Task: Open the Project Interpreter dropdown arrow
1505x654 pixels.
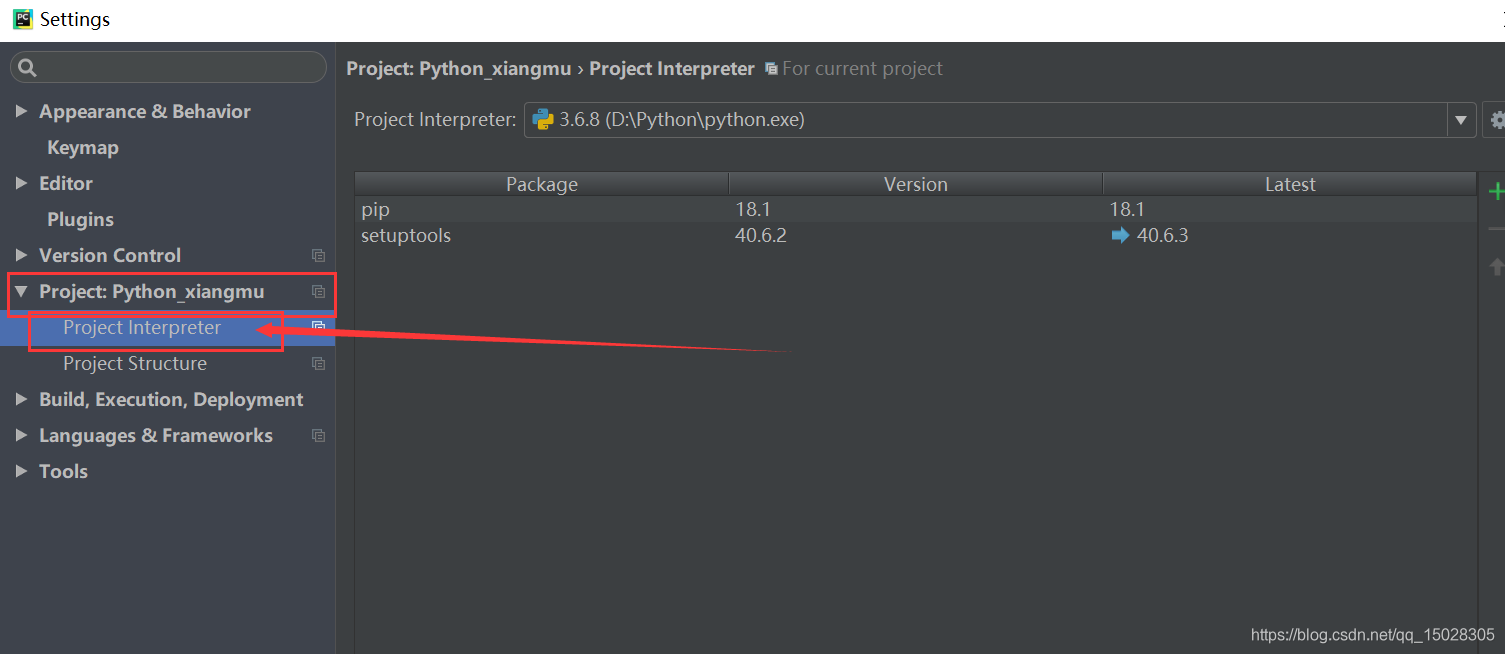Action: coord(1461,120)
